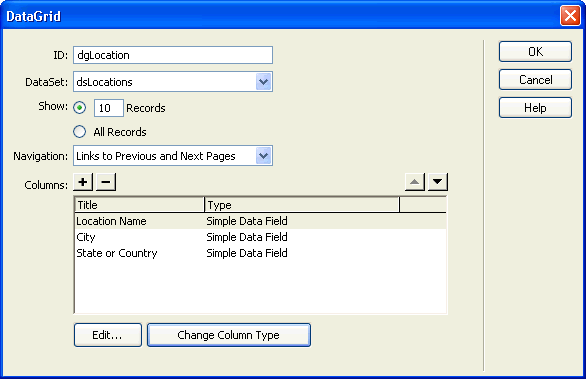The width and height of the screenshot is (586, 379).
Task: Click Change Column Type button
Action: (x=229, y=335)
